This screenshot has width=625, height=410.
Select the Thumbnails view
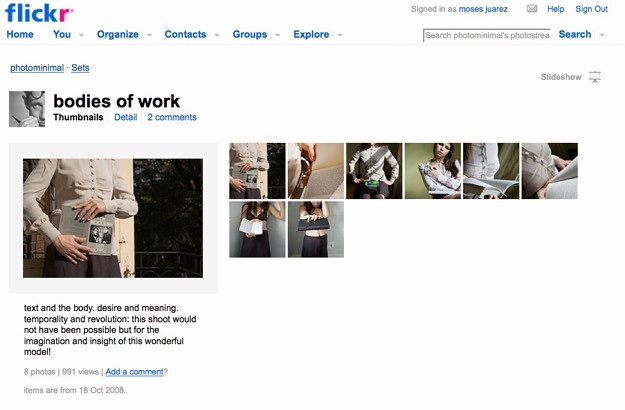click(x=78, y=117)
